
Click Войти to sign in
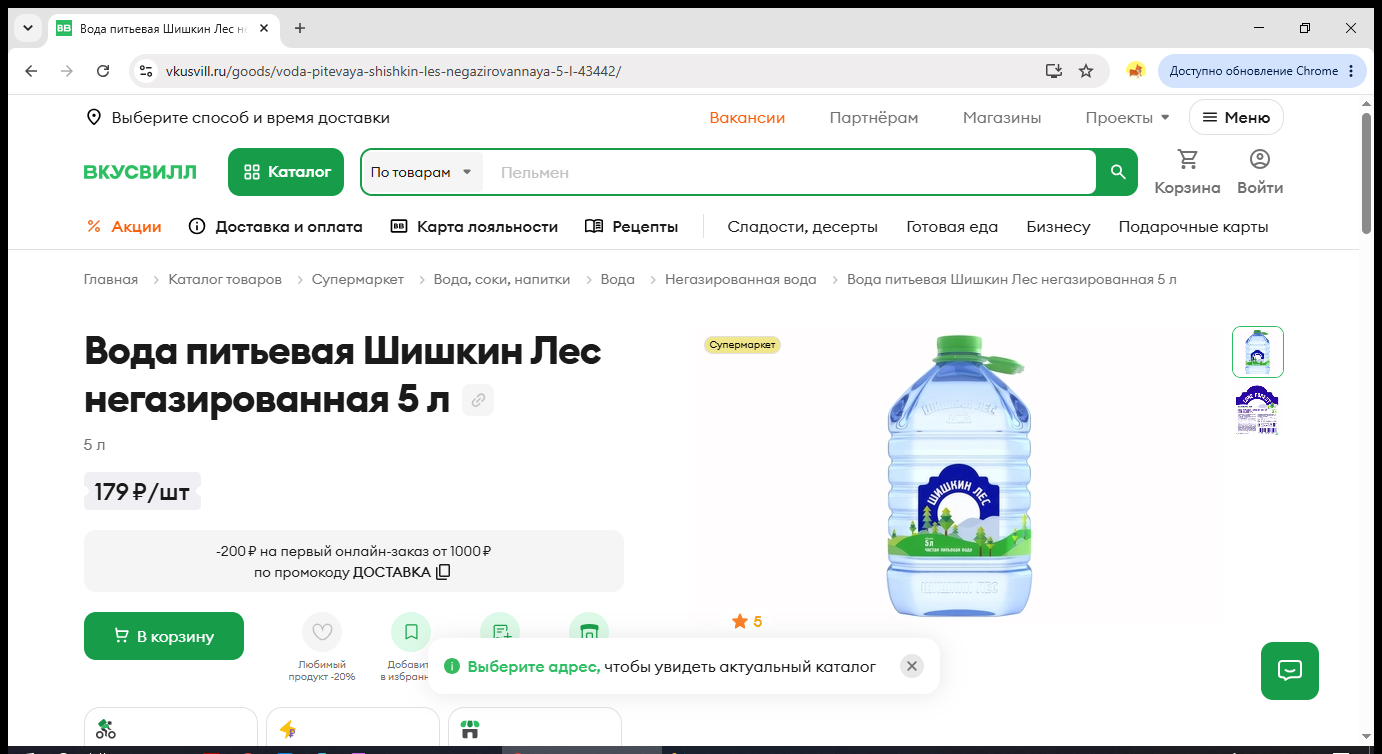1260,172
